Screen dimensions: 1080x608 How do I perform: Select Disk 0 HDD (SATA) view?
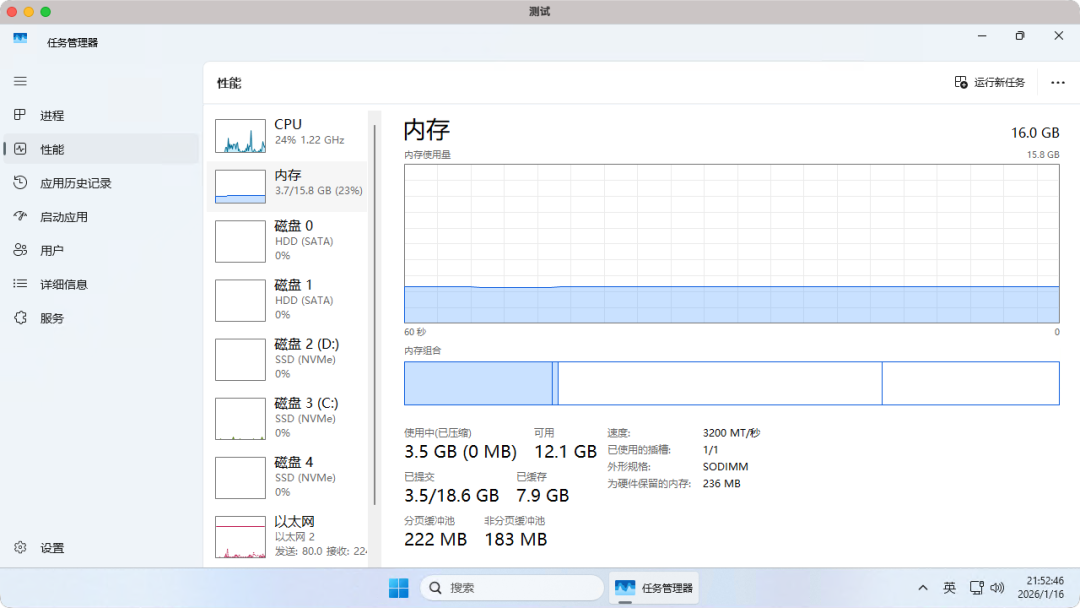click(x=288, y=240)
